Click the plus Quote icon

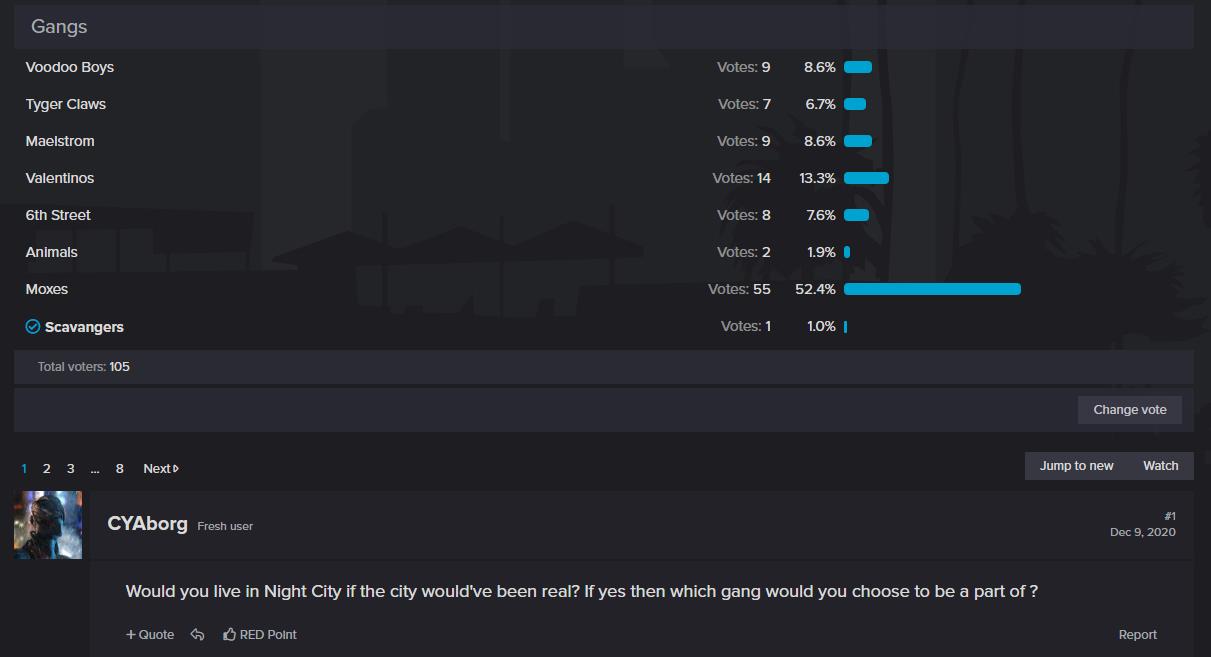pyautogui.click(x=130, y=635)
